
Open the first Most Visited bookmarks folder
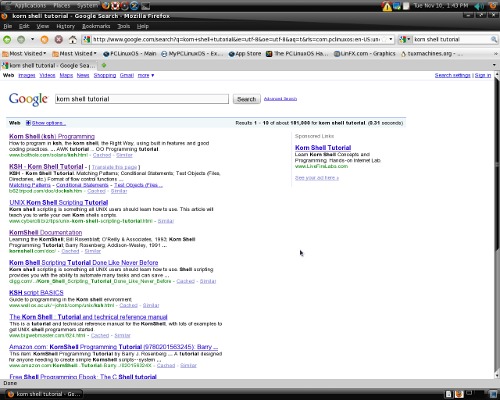point(24,53)
